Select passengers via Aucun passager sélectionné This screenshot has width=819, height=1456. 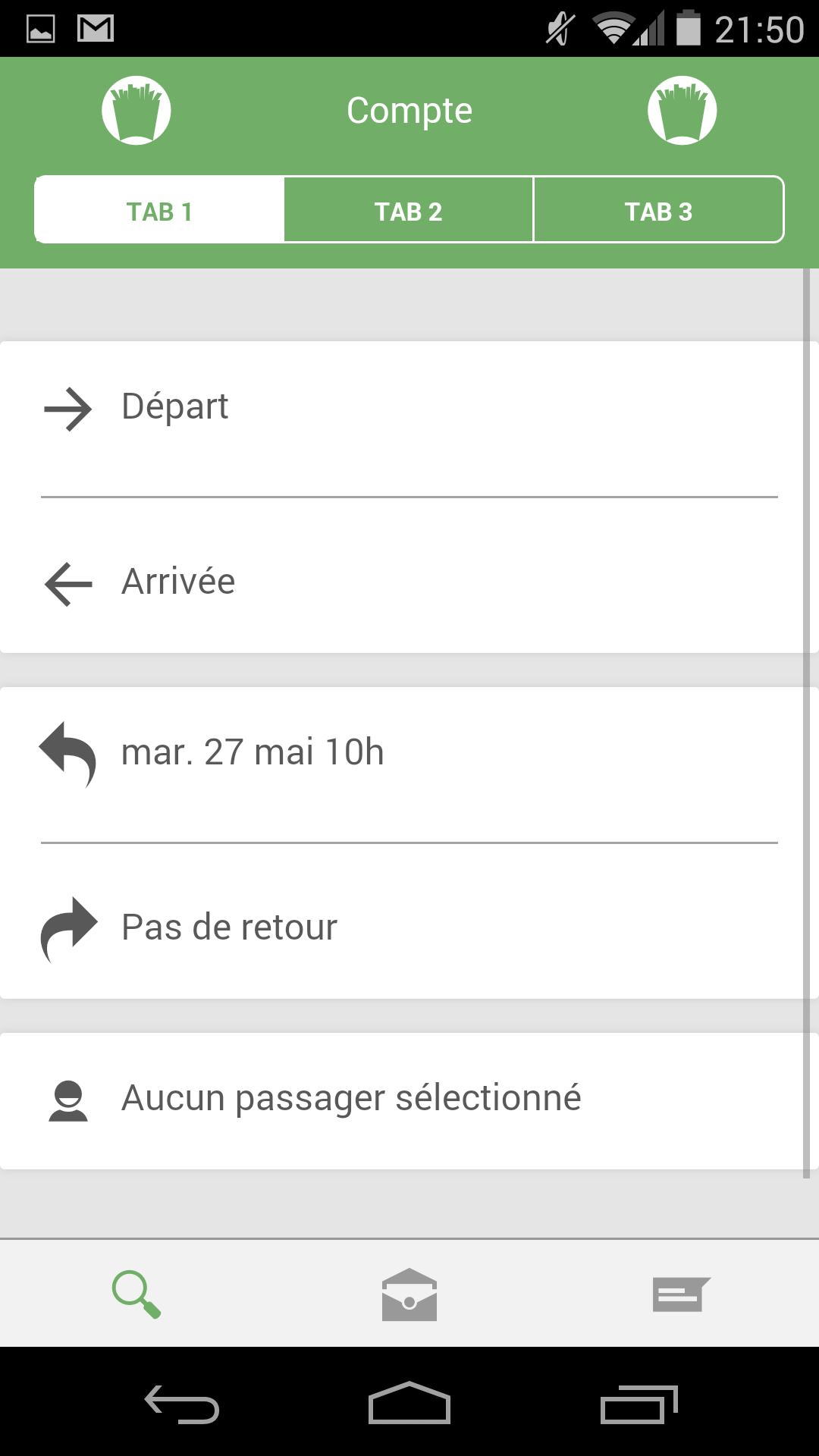coord(409,1099)
